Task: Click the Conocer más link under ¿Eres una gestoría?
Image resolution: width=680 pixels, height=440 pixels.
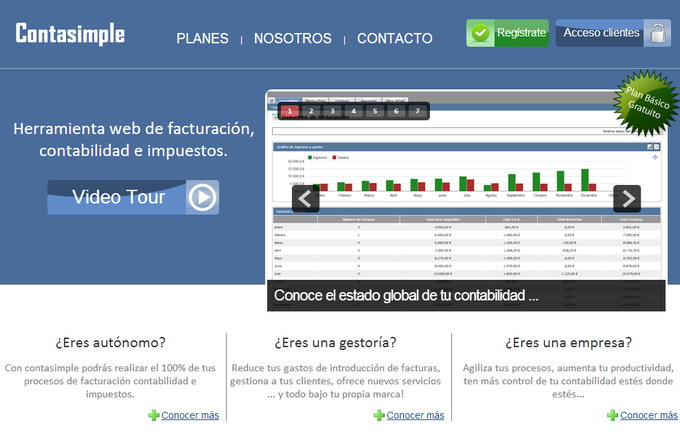Action: pyautogui.click(x=415, y=415)
